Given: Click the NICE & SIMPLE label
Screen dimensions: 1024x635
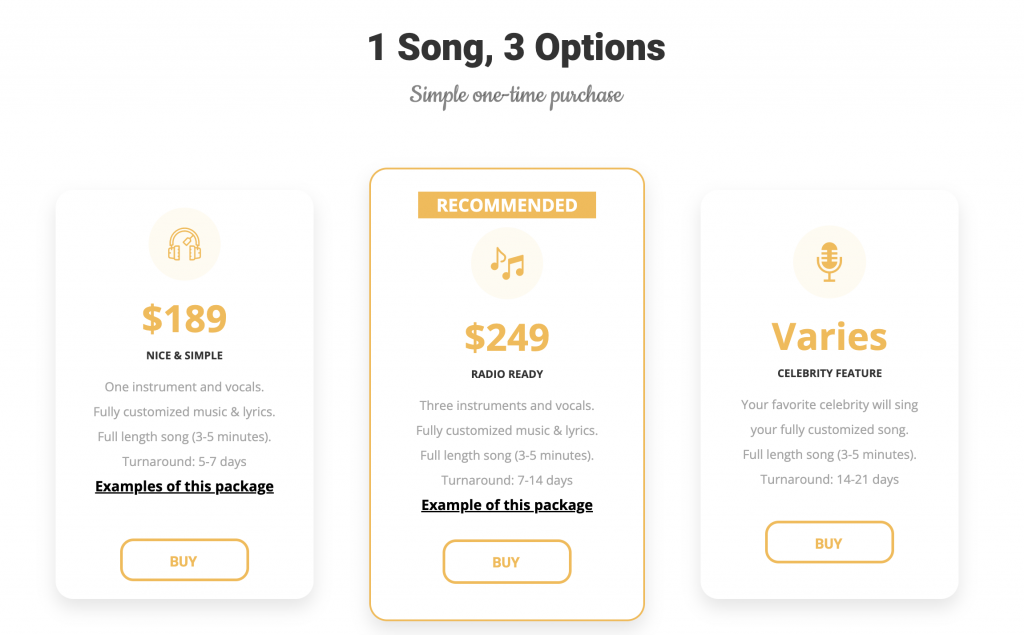Looking at the screenshot, I should (184, 355).
